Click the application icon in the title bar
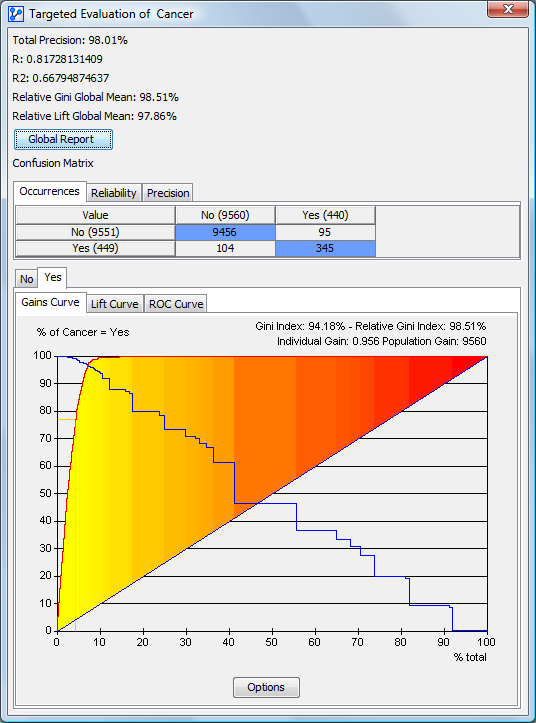 click(16, 14)
